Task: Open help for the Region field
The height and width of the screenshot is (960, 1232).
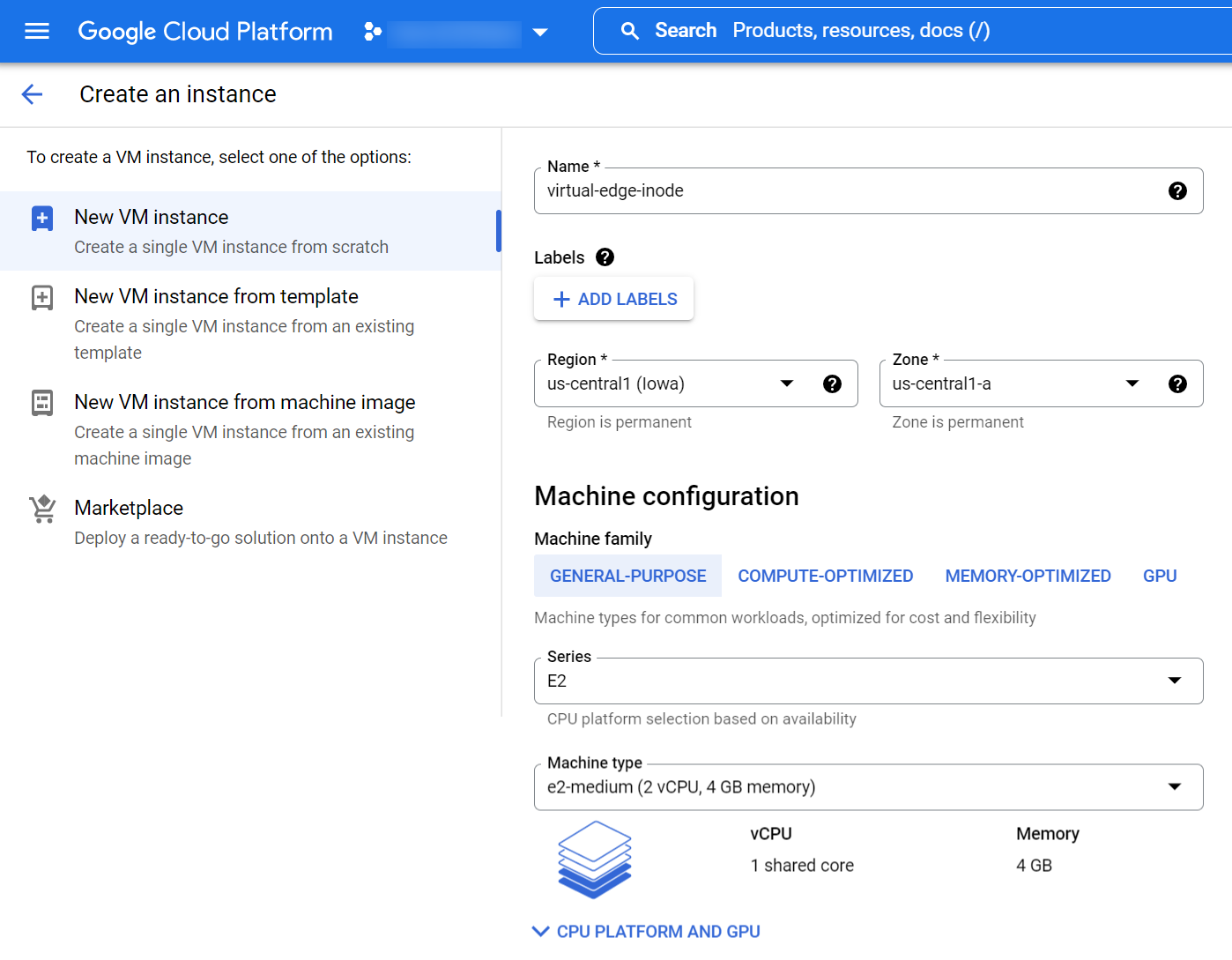Action: coord(832,383)
